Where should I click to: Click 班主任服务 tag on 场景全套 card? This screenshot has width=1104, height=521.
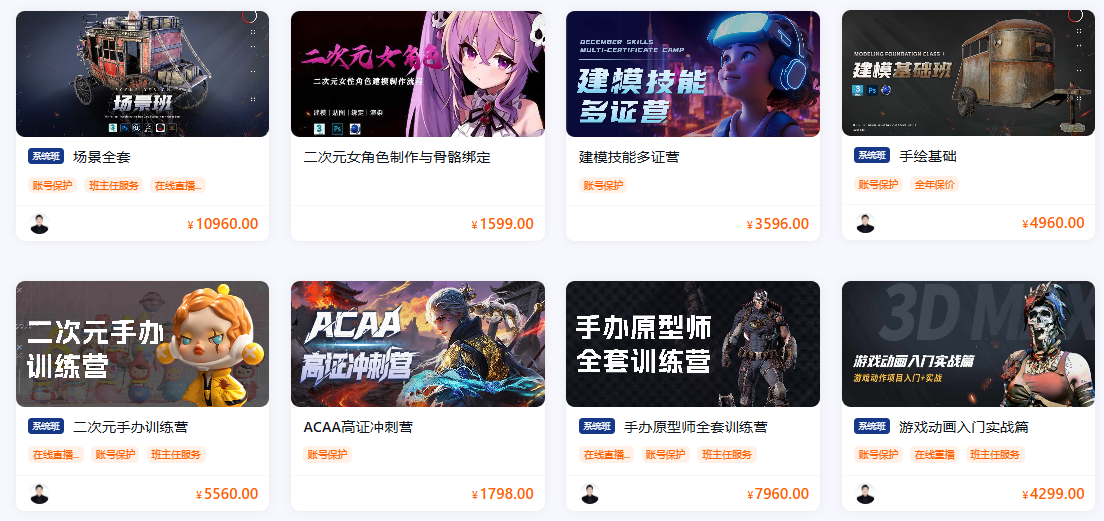[x=113, y=185]
